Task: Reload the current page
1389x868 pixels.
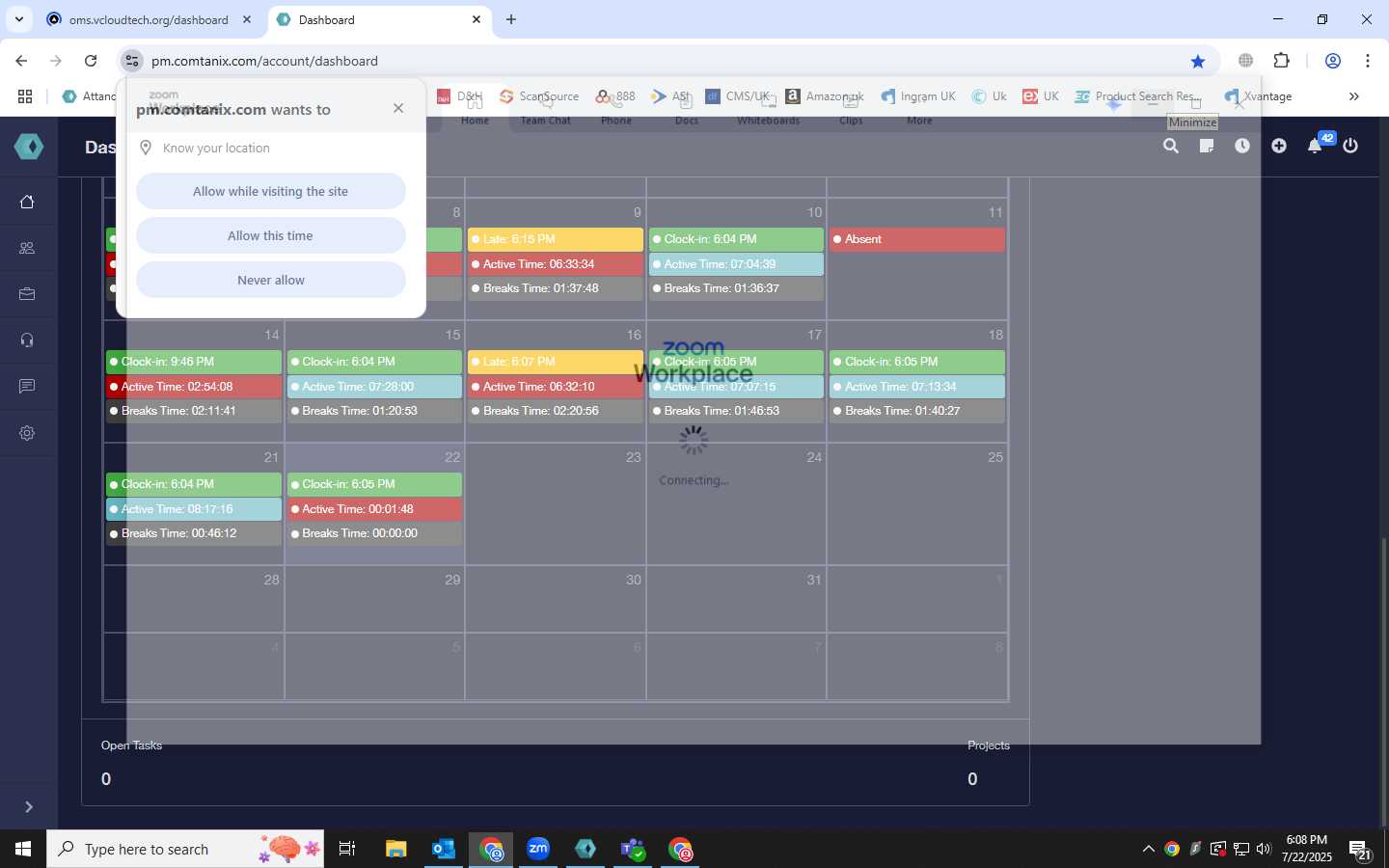Action: [91, 61]
